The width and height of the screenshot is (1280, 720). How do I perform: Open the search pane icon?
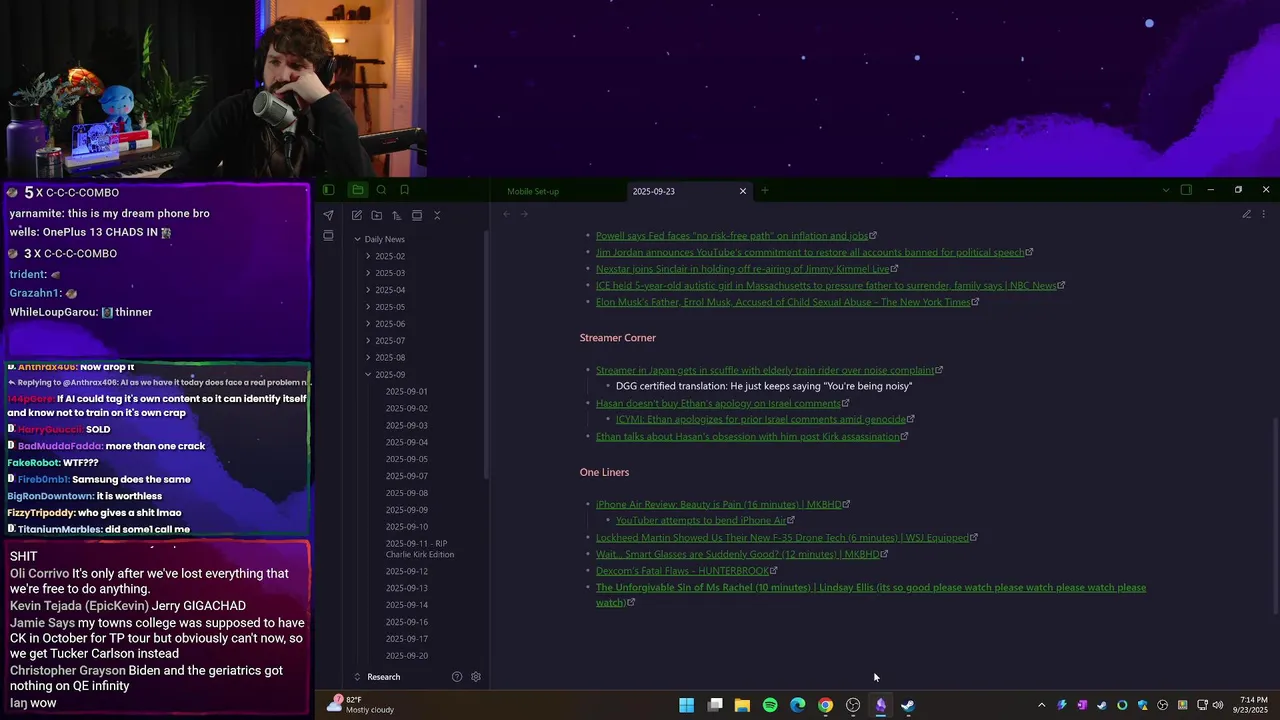[381, 190]
